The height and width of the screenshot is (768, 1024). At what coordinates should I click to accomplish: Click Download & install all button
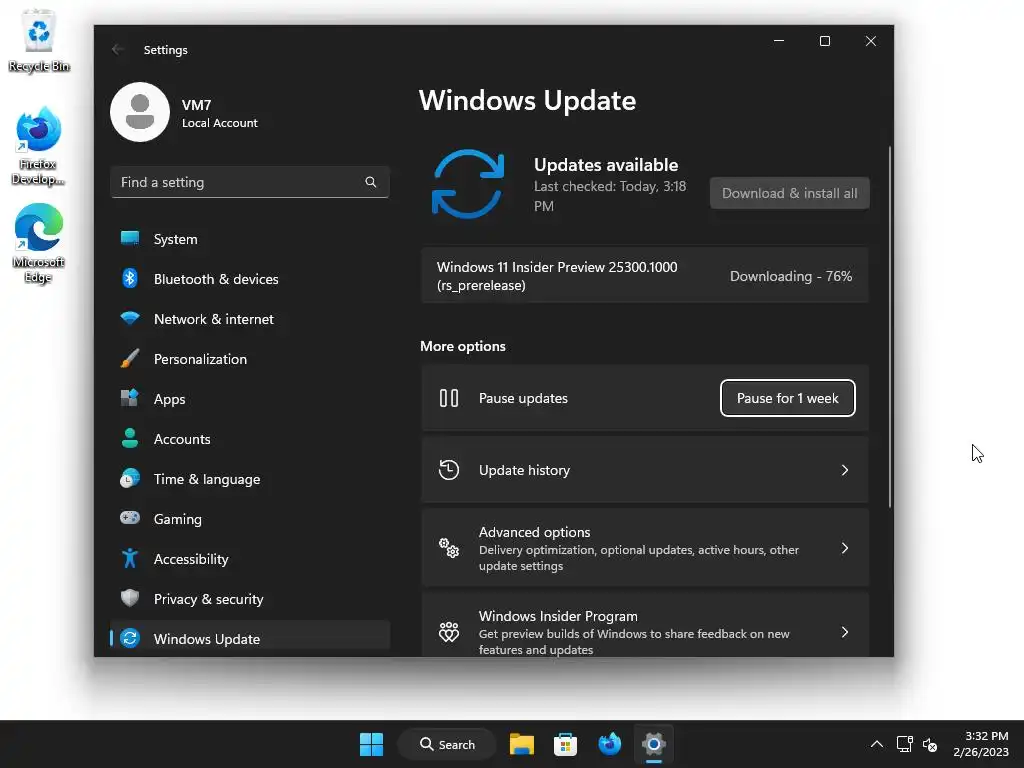(x=790, y=193)
